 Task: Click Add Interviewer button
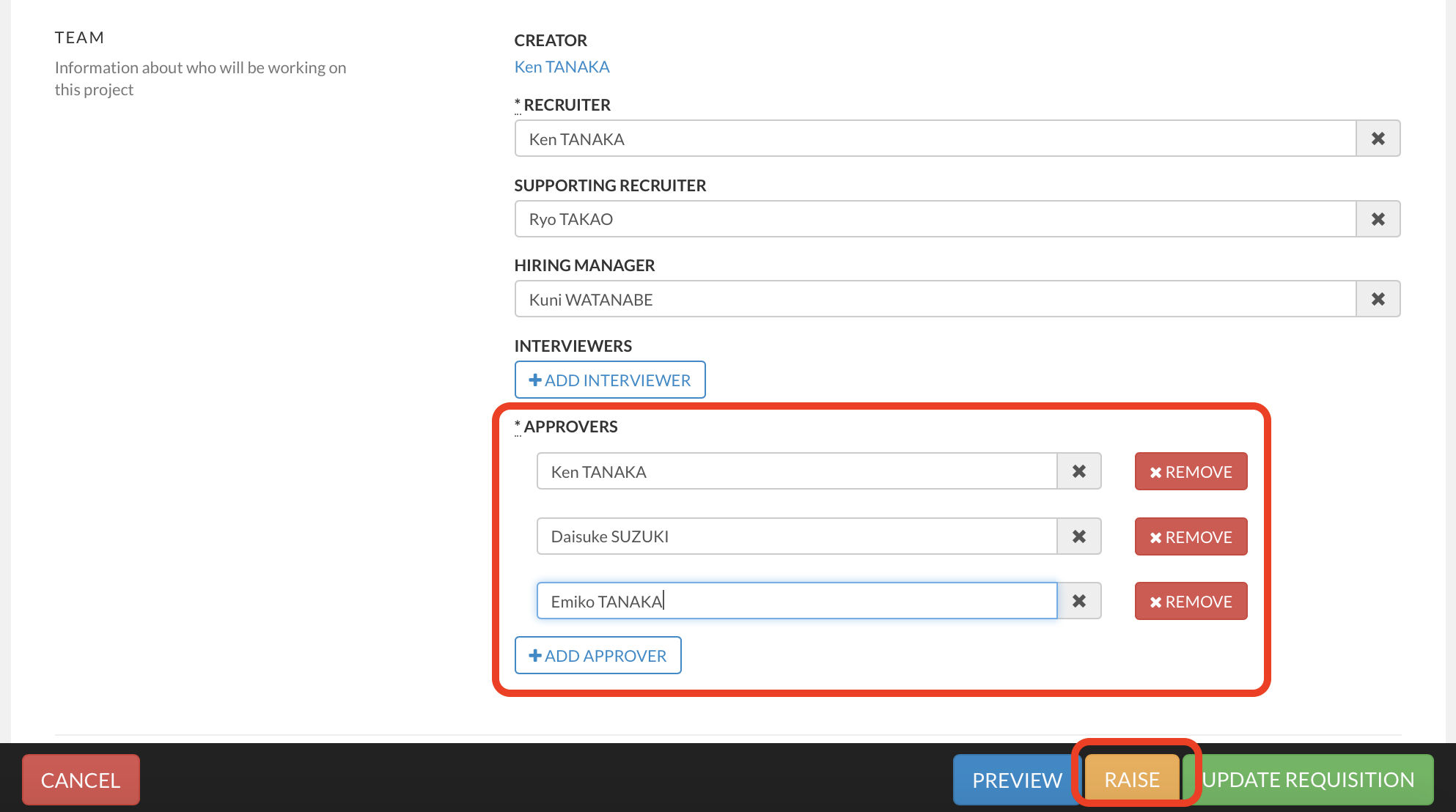pos(609,380)
